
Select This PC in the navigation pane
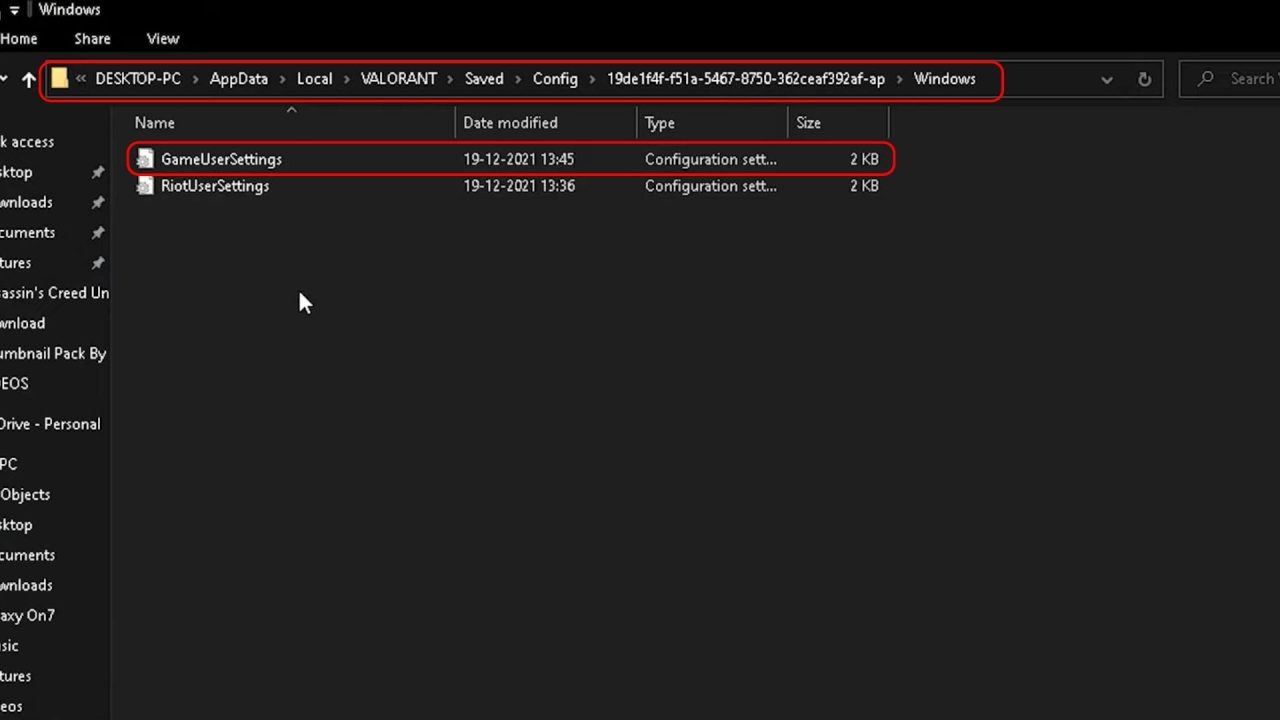tap(9, 464)
